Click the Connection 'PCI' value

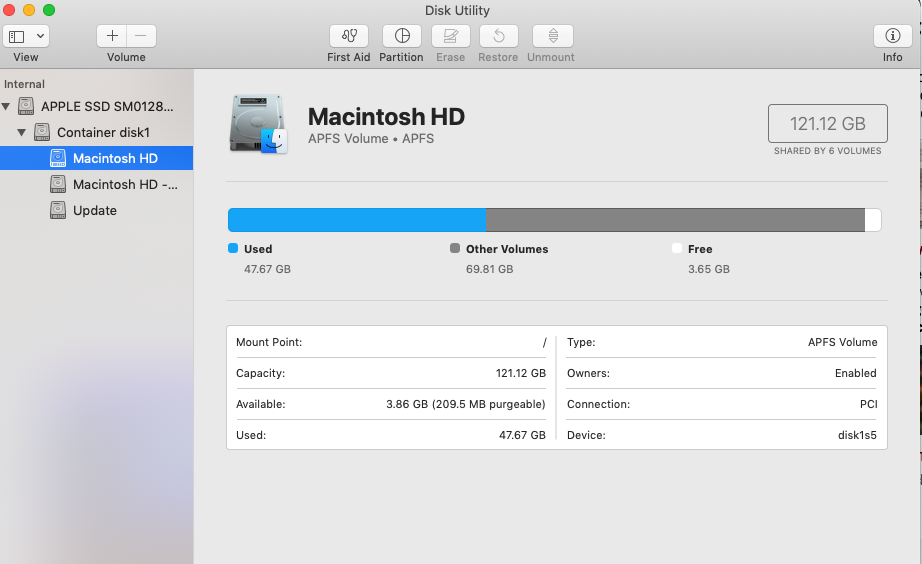click(868, 404)
